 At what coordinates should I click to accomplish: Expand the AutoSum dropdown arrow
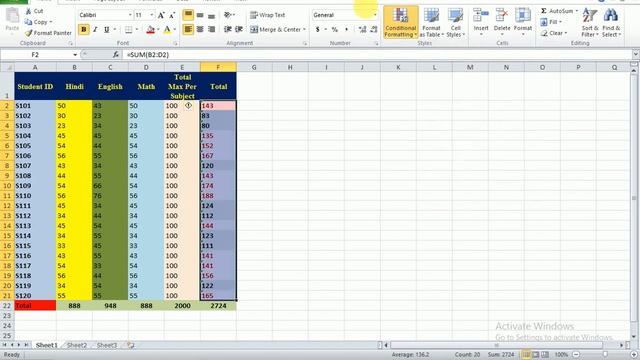click(577, 11)
